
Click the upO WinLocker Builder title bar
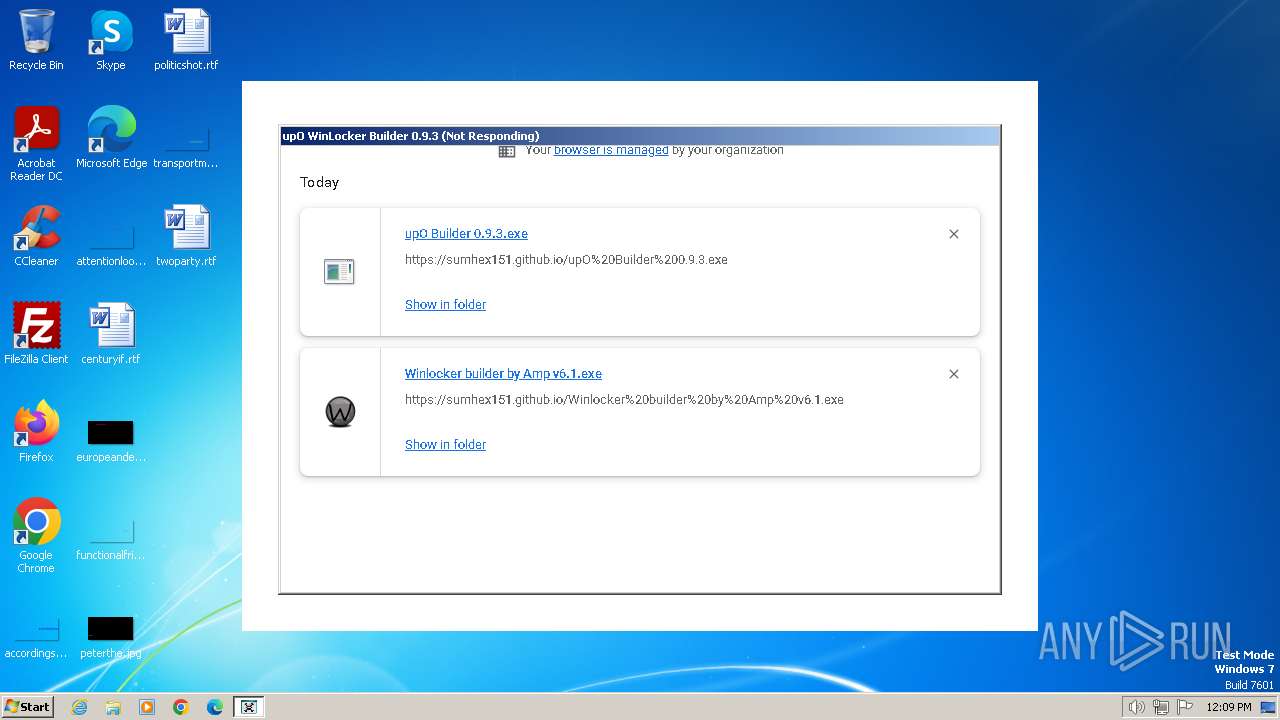pos(639,136)
